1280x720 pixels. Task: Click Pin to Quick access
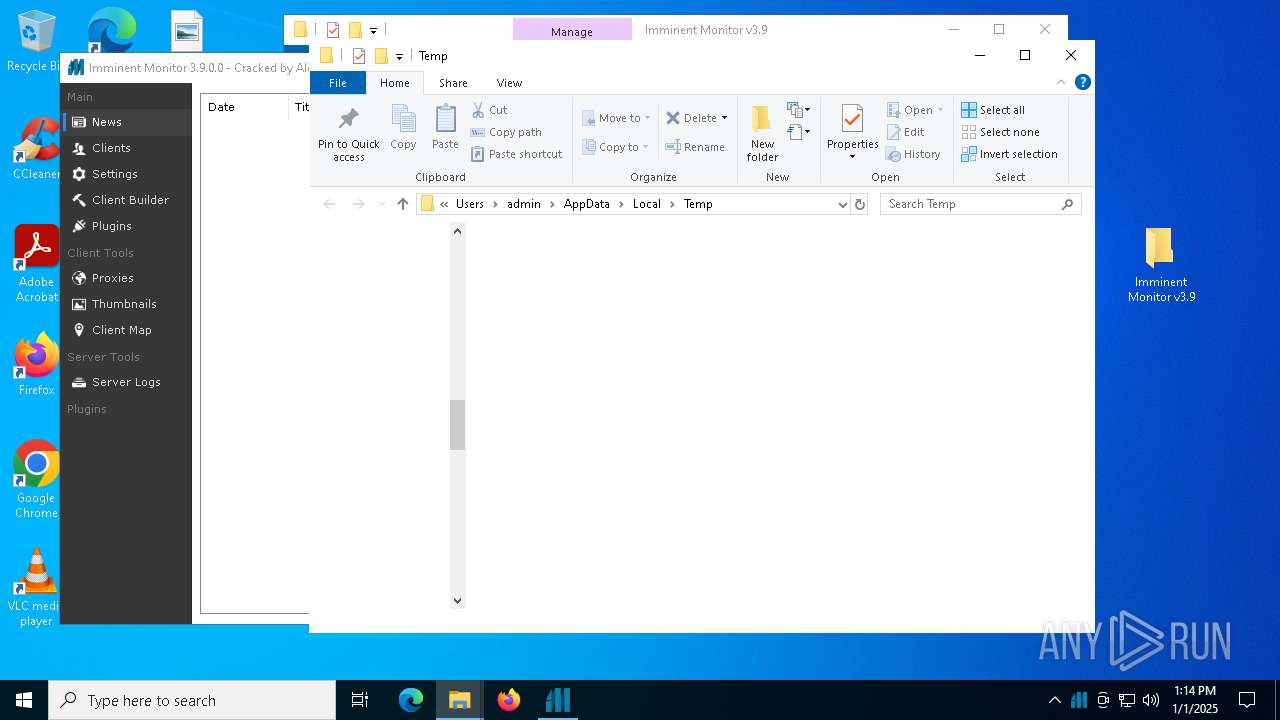pyautogui.click(x=348, y=133)
